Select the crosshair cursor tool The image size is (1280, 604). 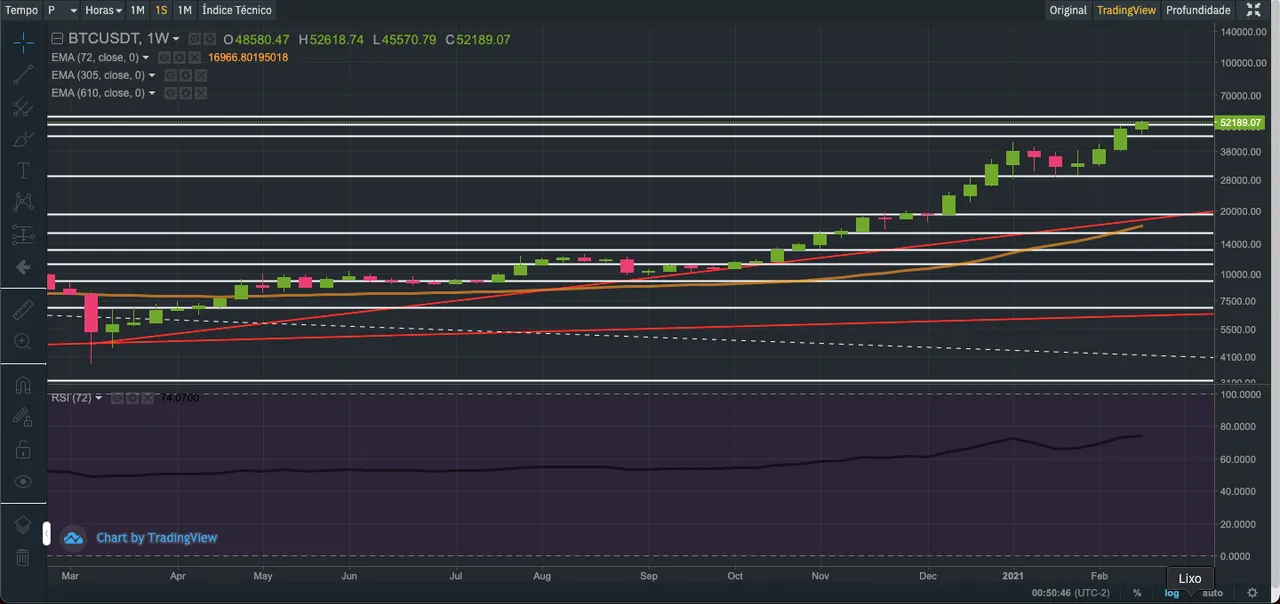(23, 43)
